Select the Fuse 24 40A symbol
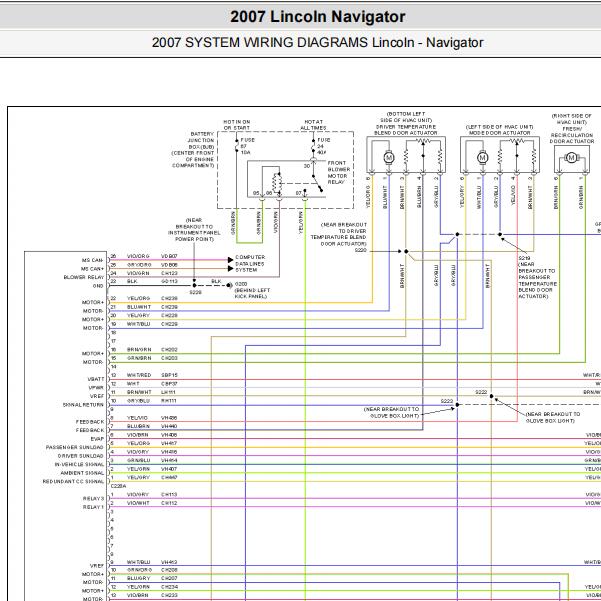Screen dimensions: 601x601 click(x=313, y=146)
